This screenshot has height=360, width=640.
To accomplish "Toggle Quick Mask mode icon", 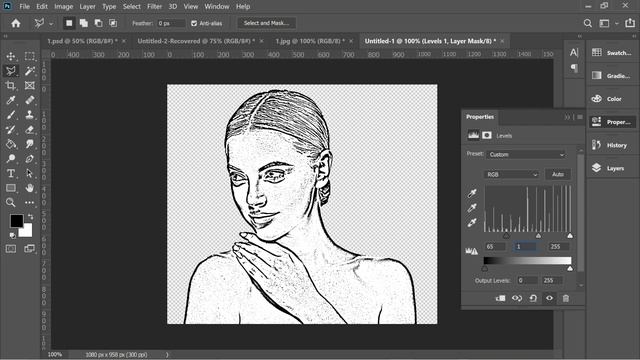I will (x=11, y=249).
